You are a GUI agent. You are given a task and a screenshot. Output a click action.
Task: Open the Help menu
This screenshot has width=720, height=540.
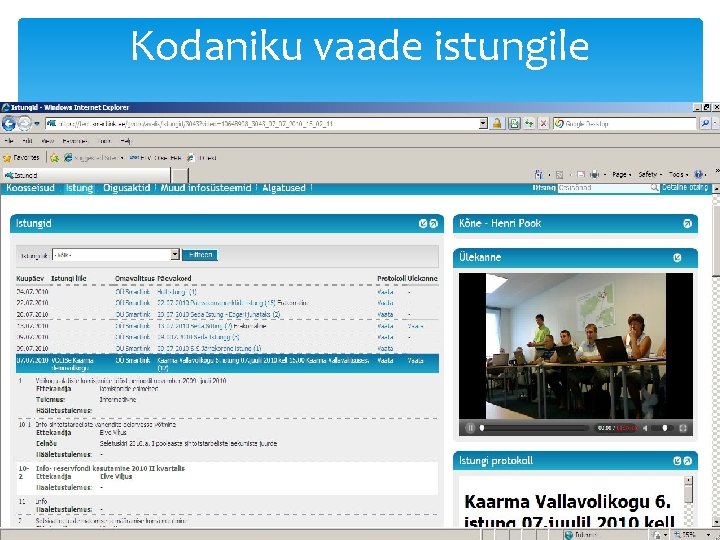click(x=126, y=141)
